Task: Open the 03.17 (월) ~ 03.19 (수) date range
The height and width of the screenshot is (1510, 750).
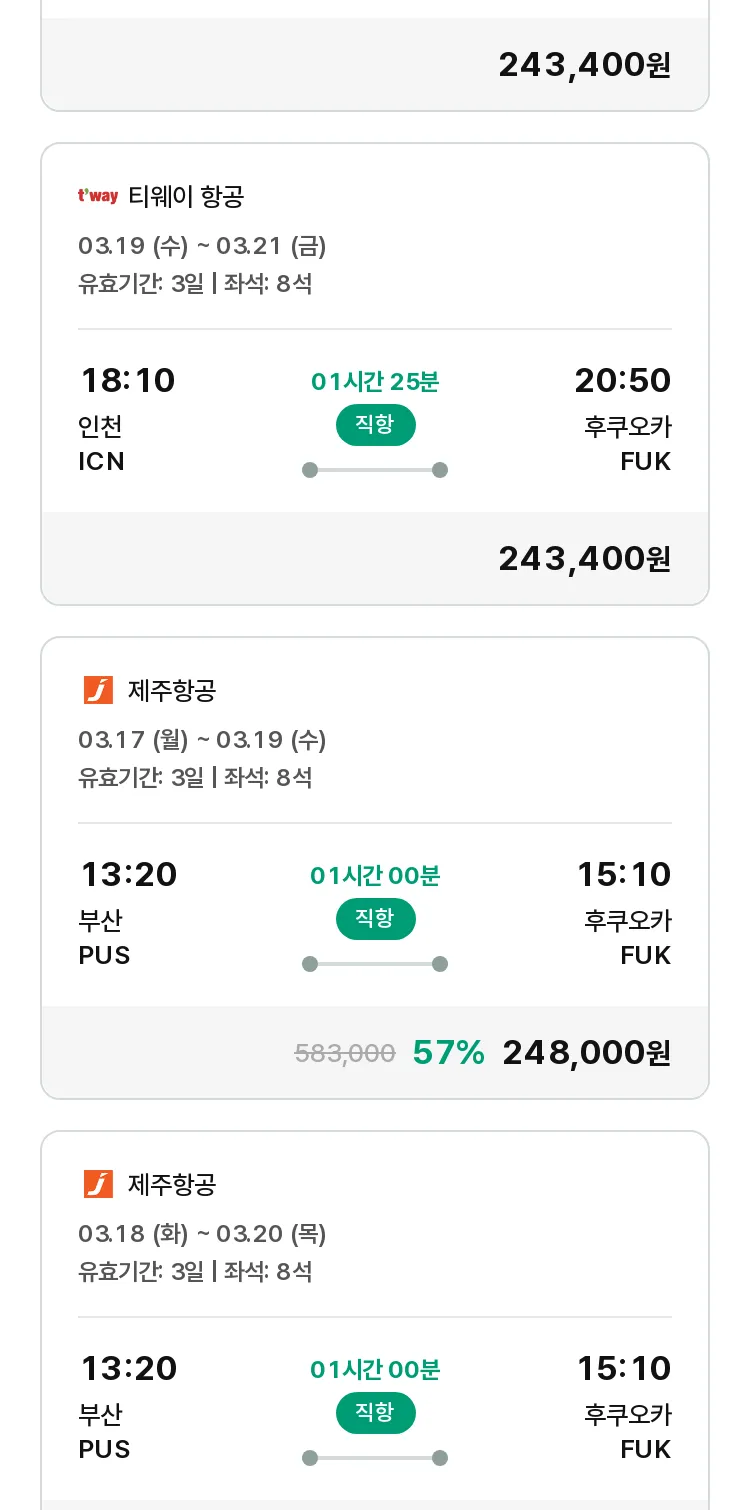Action: 202,740
